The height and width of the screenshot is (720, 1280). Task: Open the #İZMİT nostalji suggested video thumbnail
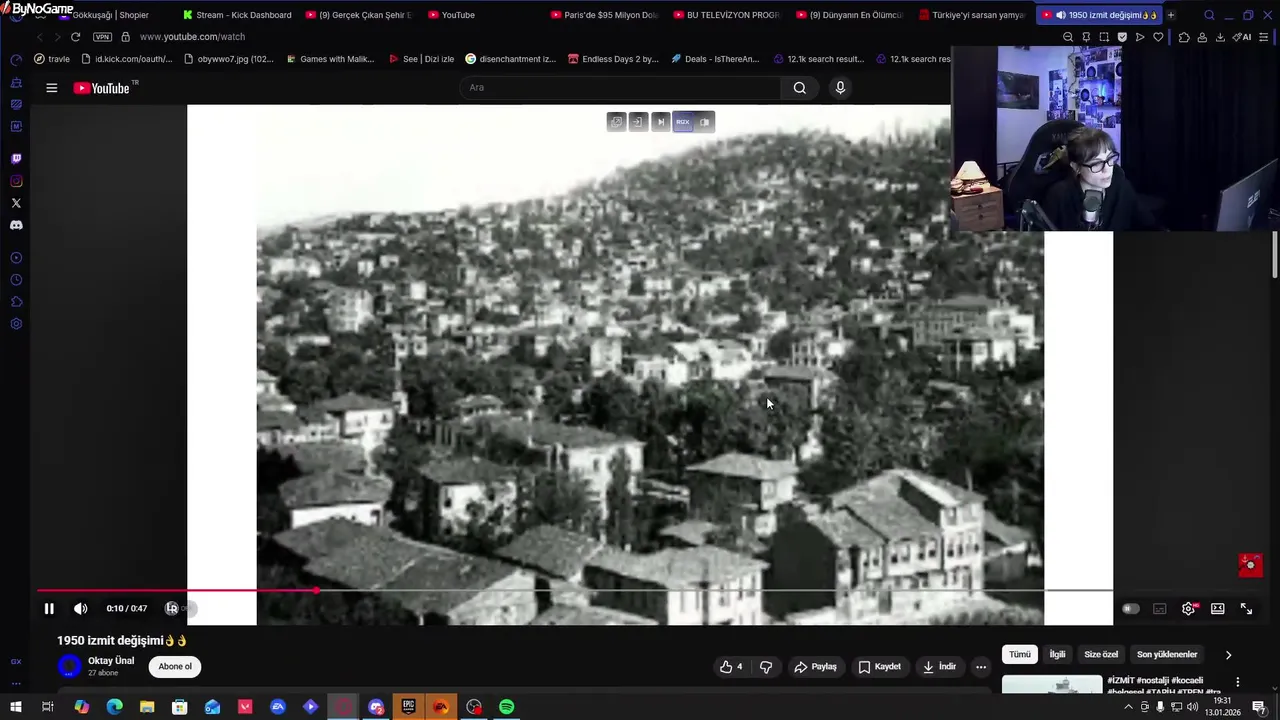(1052, 685)
